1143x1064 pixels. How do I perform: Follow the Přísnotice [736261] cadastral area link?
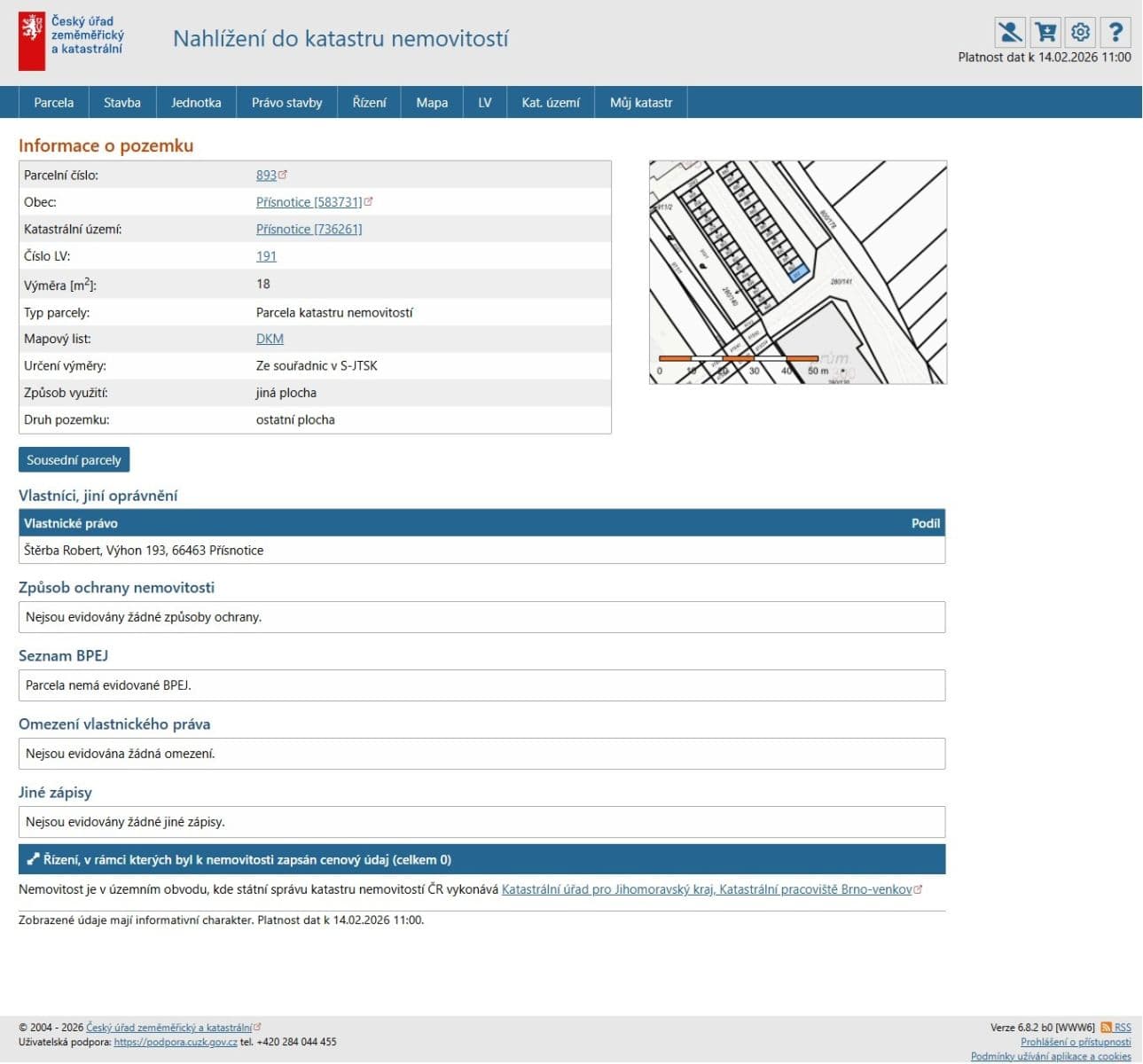click(309, 229)
